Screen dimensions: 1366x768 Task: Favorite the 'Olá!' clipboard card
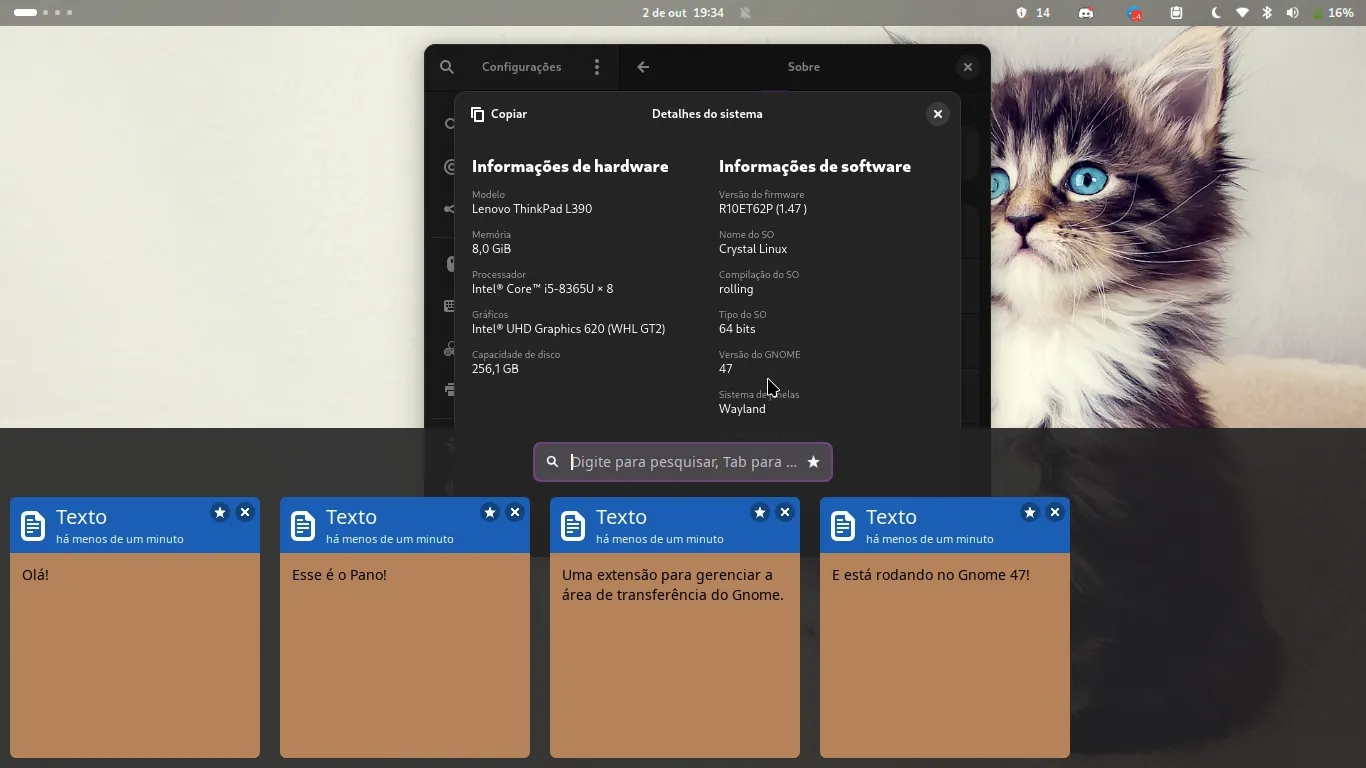[220, 512]
